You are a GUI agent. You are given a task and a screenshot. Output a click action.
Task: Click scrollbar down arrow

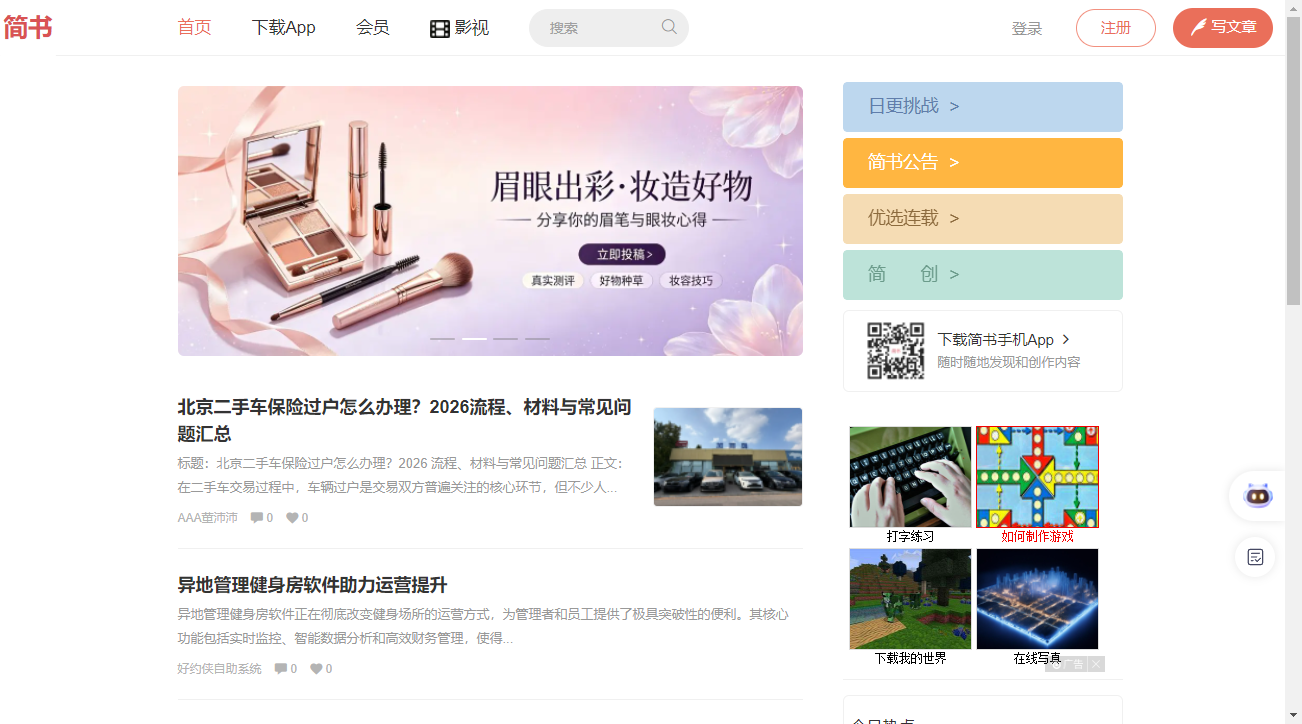1293,716
